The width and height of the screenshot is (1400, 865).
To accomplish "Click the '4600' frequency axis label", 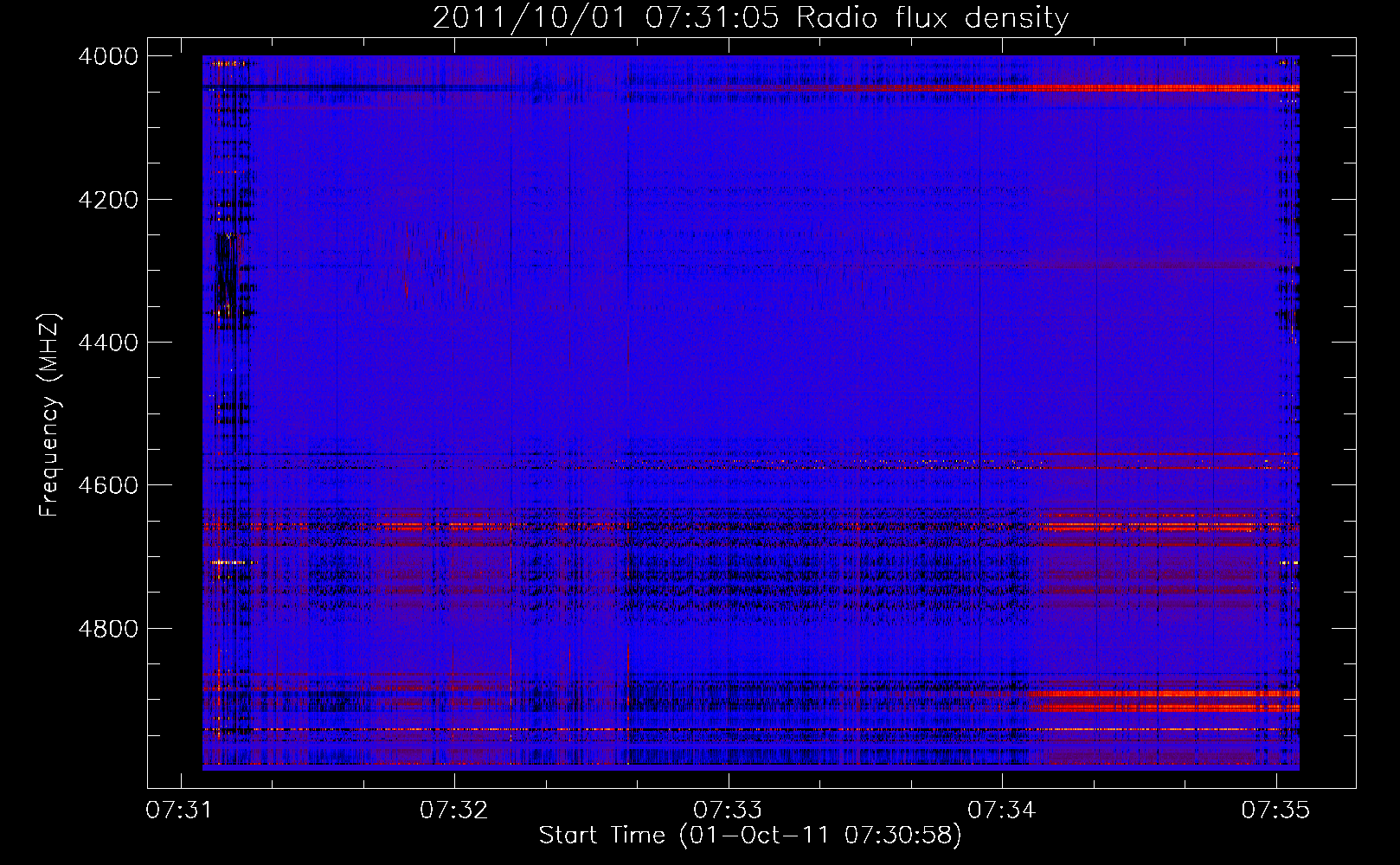I will 108,485.
